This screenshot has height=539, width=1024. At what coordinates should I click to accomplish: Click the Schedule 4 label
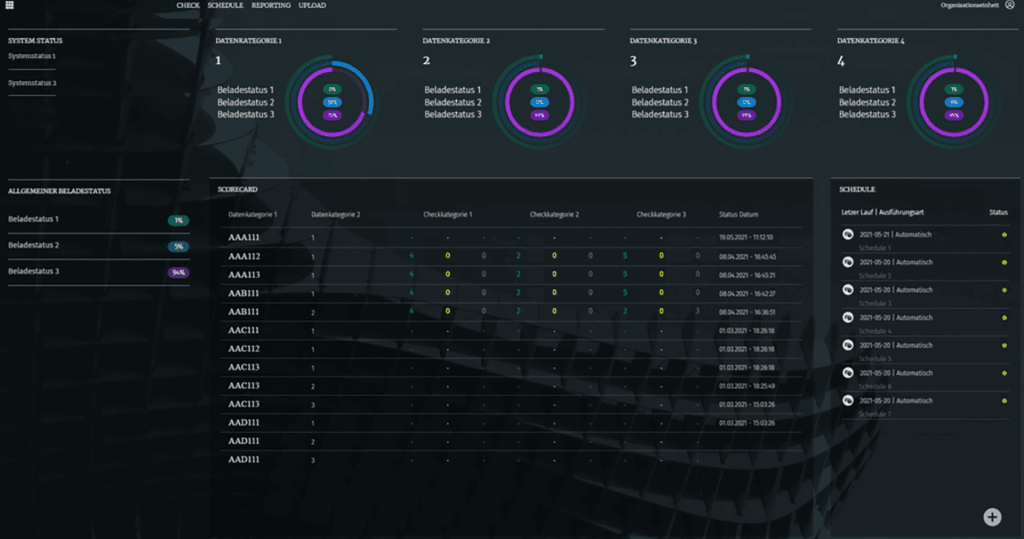[874, 331]
